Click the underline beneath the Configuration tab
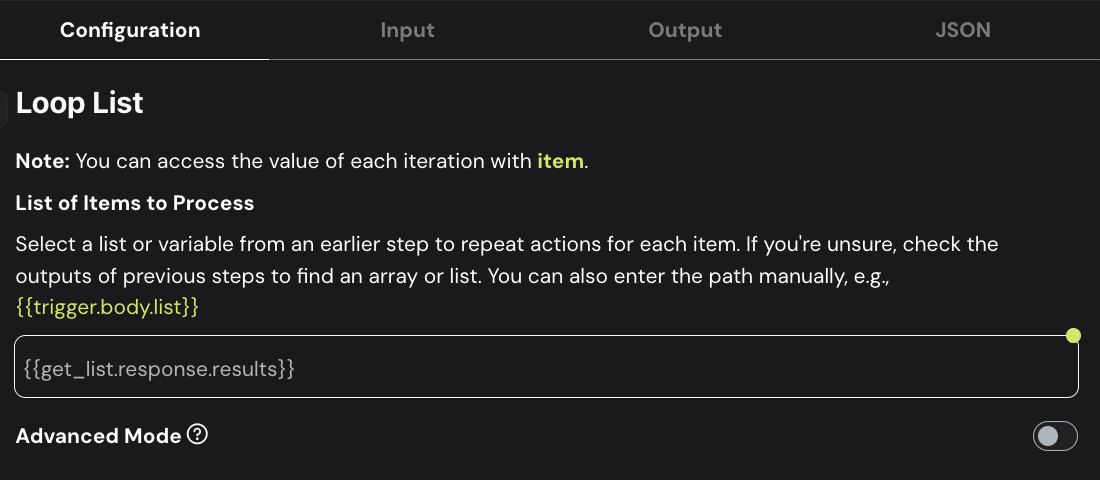The width and height of the screenshot is (1100, 480). [x=134, y=59]
